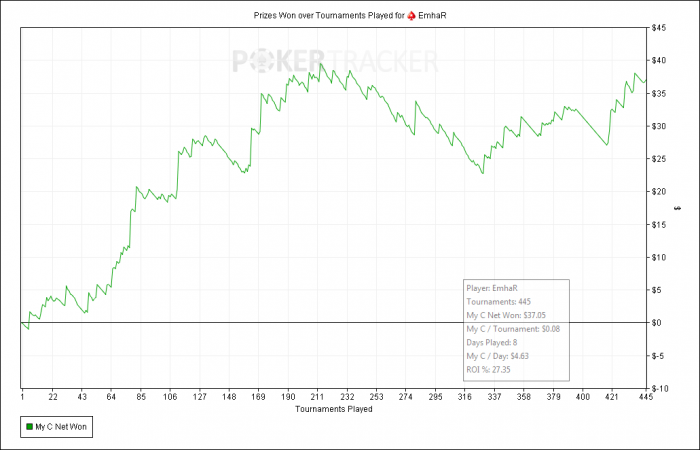This screenshot has height=450, width=700.
Task: Click x-axis tick label 190
Action: tap(288, 397)
